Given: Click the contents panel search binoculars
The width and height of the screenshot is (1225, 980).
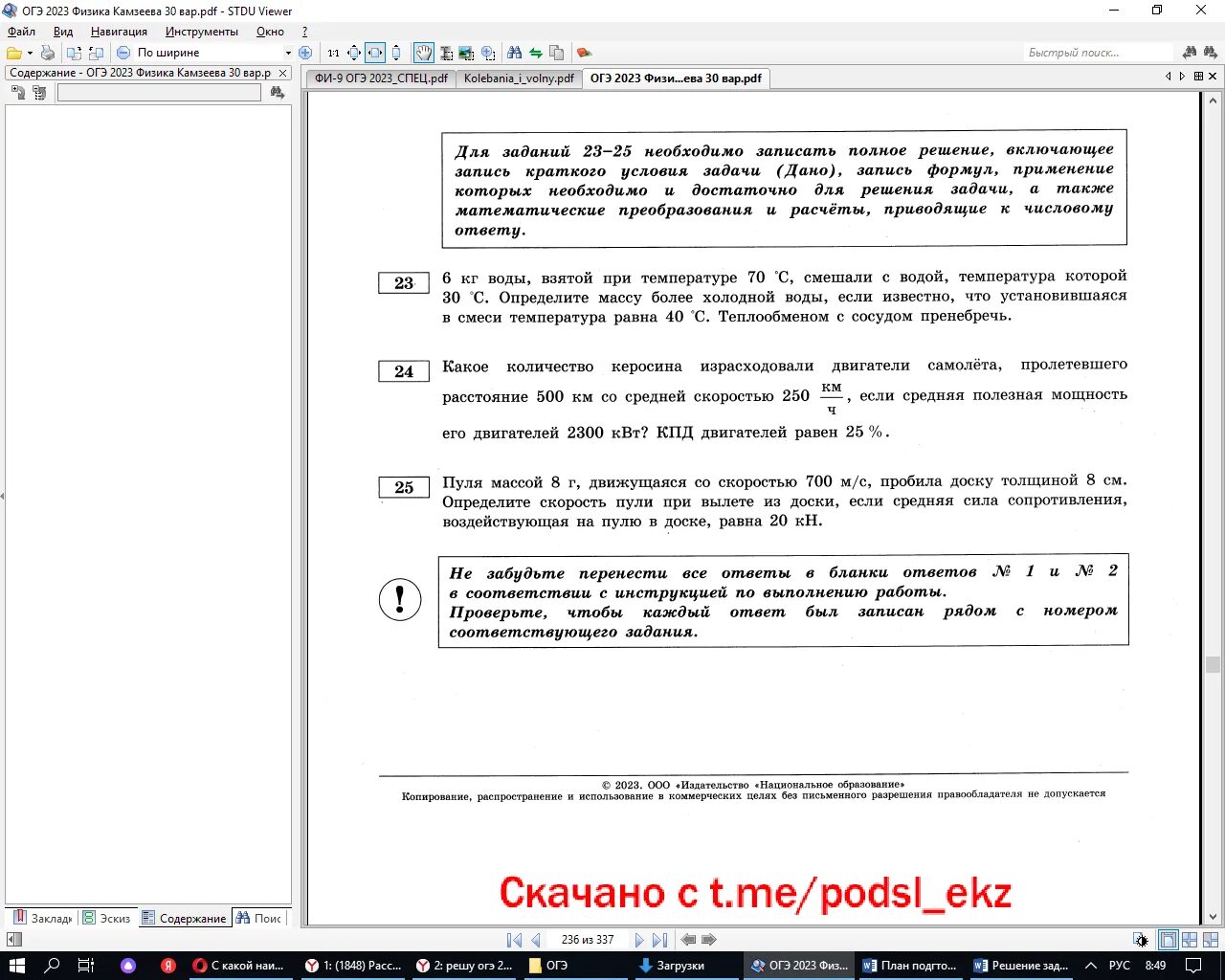Looking at the screenshot, I should 278,93.
